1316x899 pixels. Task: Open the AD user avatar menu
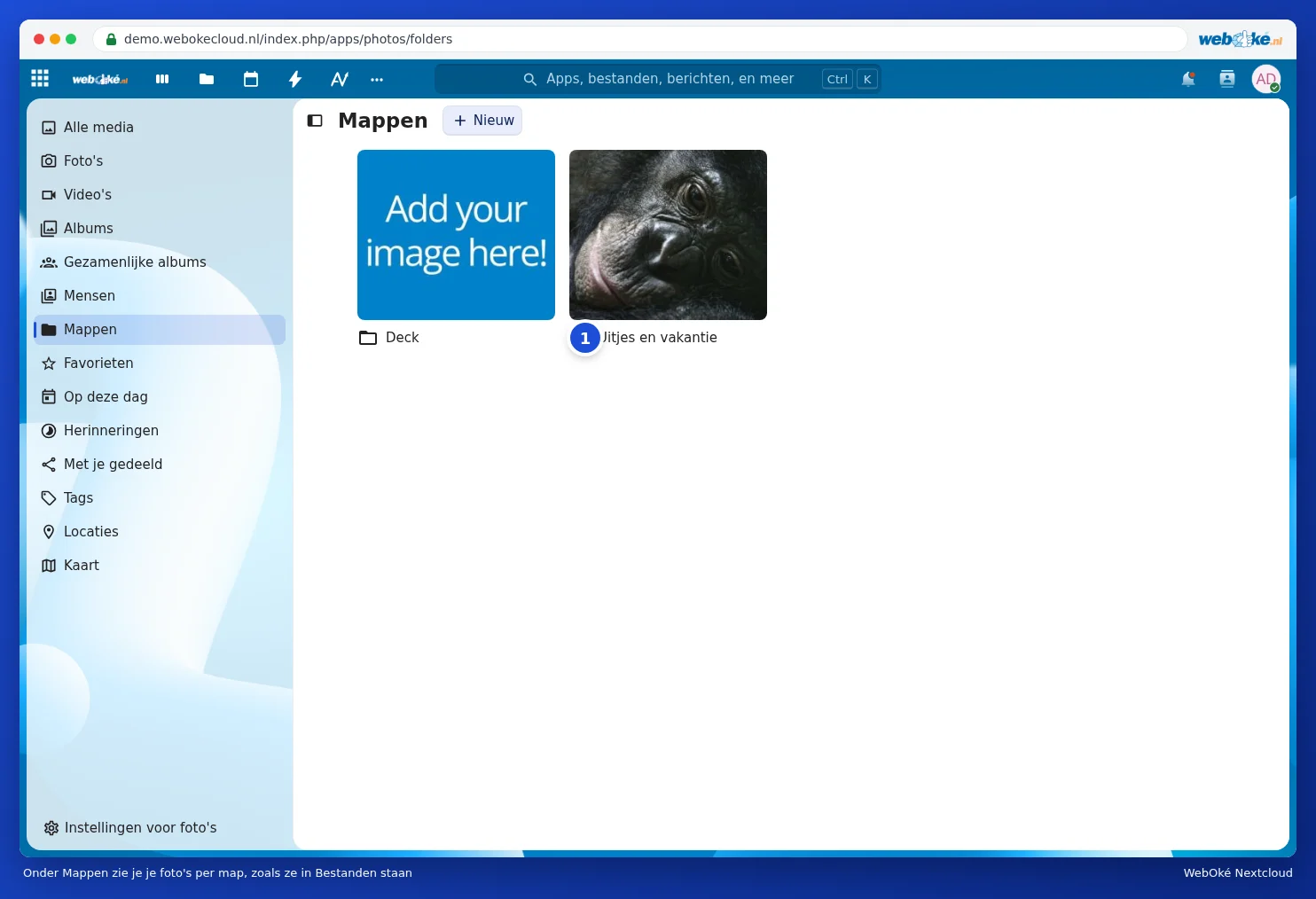pos(1266,79)
